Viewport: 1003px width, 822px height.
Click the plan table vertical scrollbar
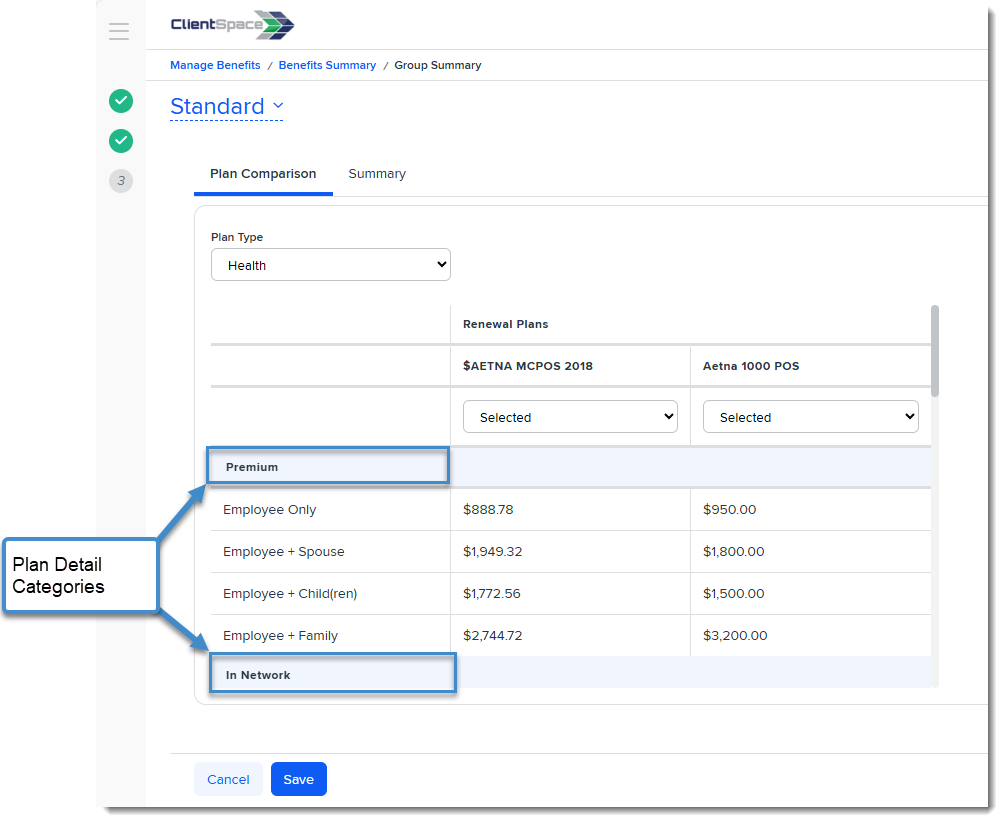(935, 350)
